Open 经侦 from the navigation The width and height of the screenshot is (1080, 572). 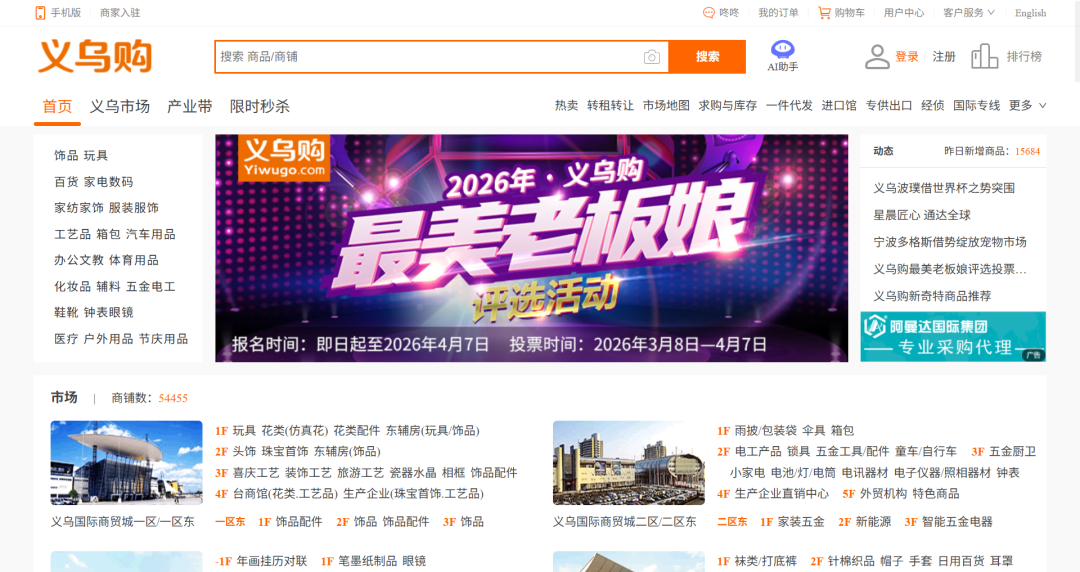[933, 105]
